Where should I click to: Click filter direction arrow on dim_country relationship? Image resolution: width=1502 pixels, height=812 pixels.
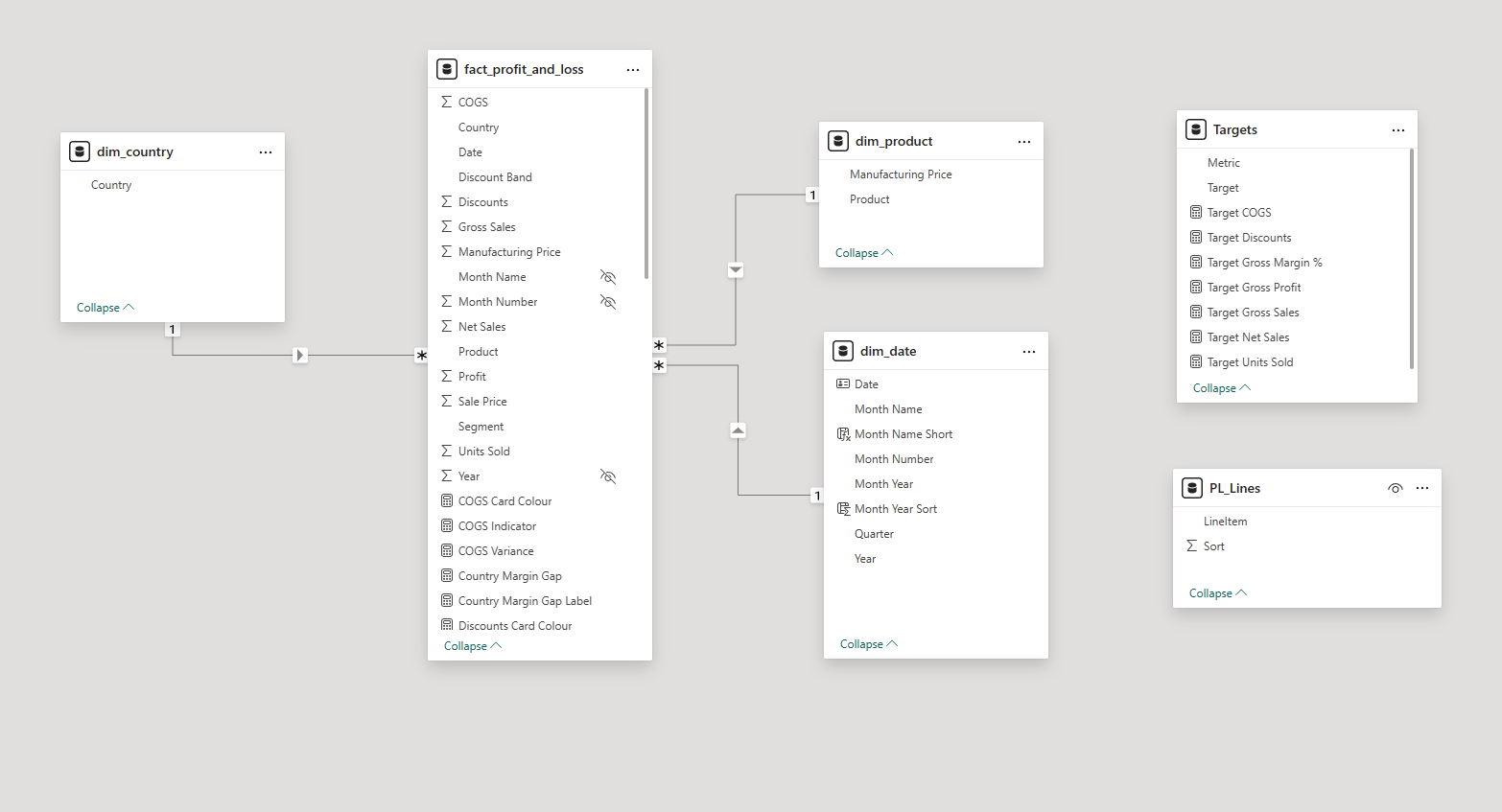click(300, 355)
